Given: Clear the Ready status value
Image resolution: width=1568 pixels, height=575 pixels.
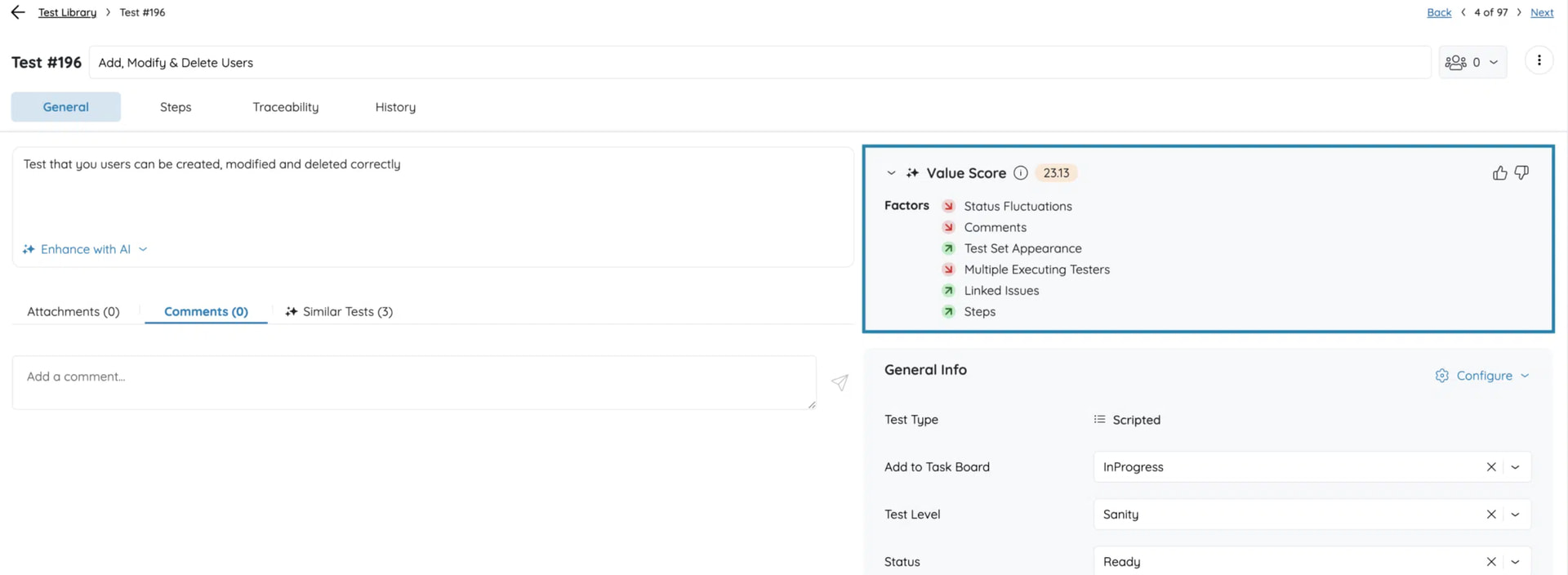Looking at the screenshot, I should pyautogui.click(x=1491, y=562).
